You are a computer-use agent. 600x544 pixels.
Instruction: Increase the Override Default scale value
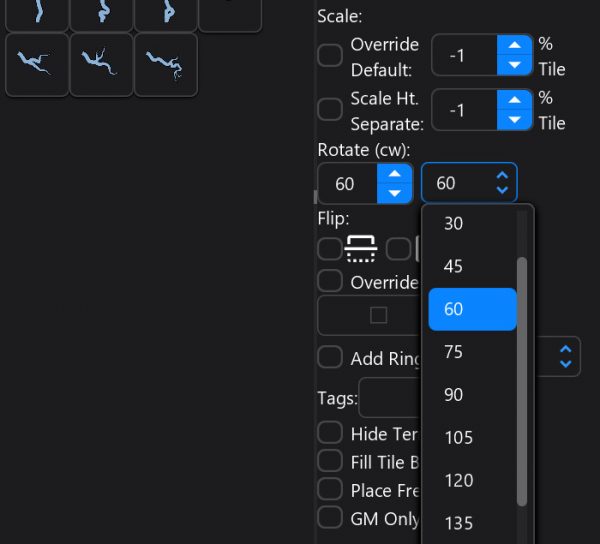tap(514, 45)
